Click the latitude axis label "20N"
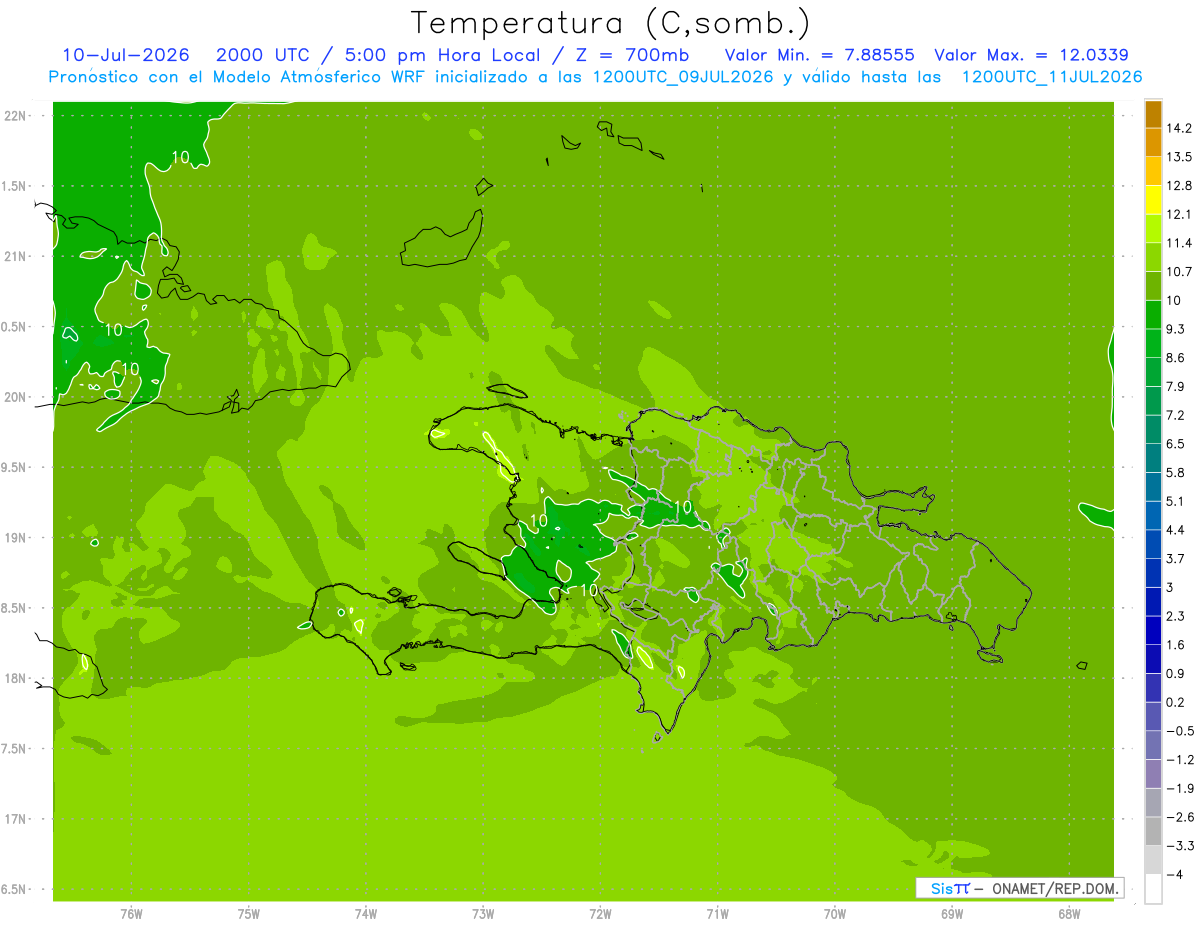 [15, 397]
